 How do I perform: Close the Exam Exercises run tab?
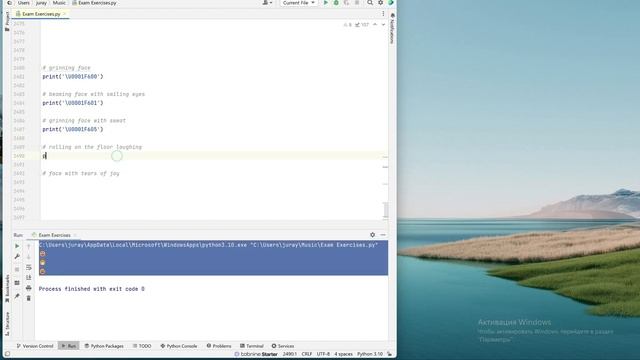point(75,235)
